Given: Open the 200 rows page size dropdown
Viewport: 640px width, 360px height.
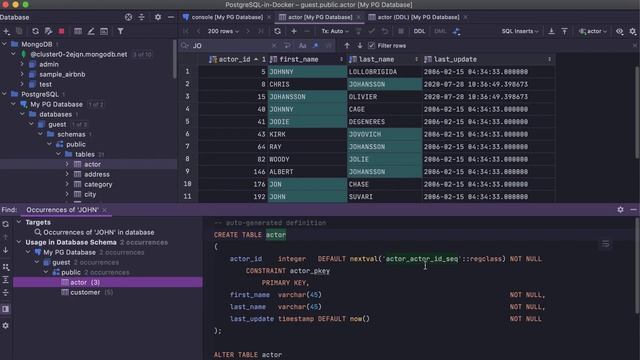Looking at the screenshot, I should [223, 31].
